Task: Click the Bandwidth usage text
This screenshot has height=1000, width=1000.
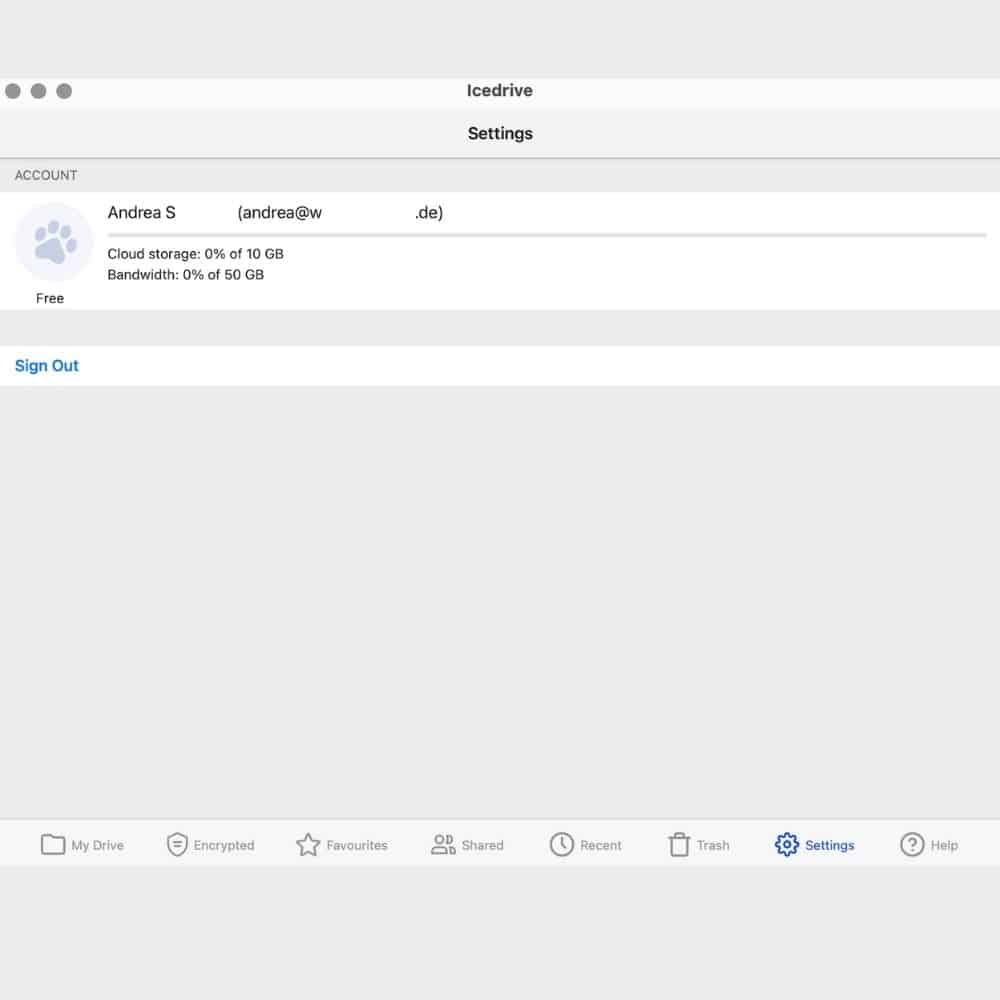Action: (x=186, y=275)
